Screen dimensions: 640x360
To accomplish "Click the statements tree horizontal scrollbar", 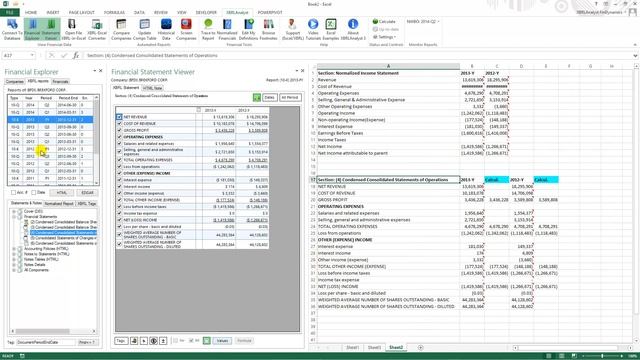I will [53, 331].
